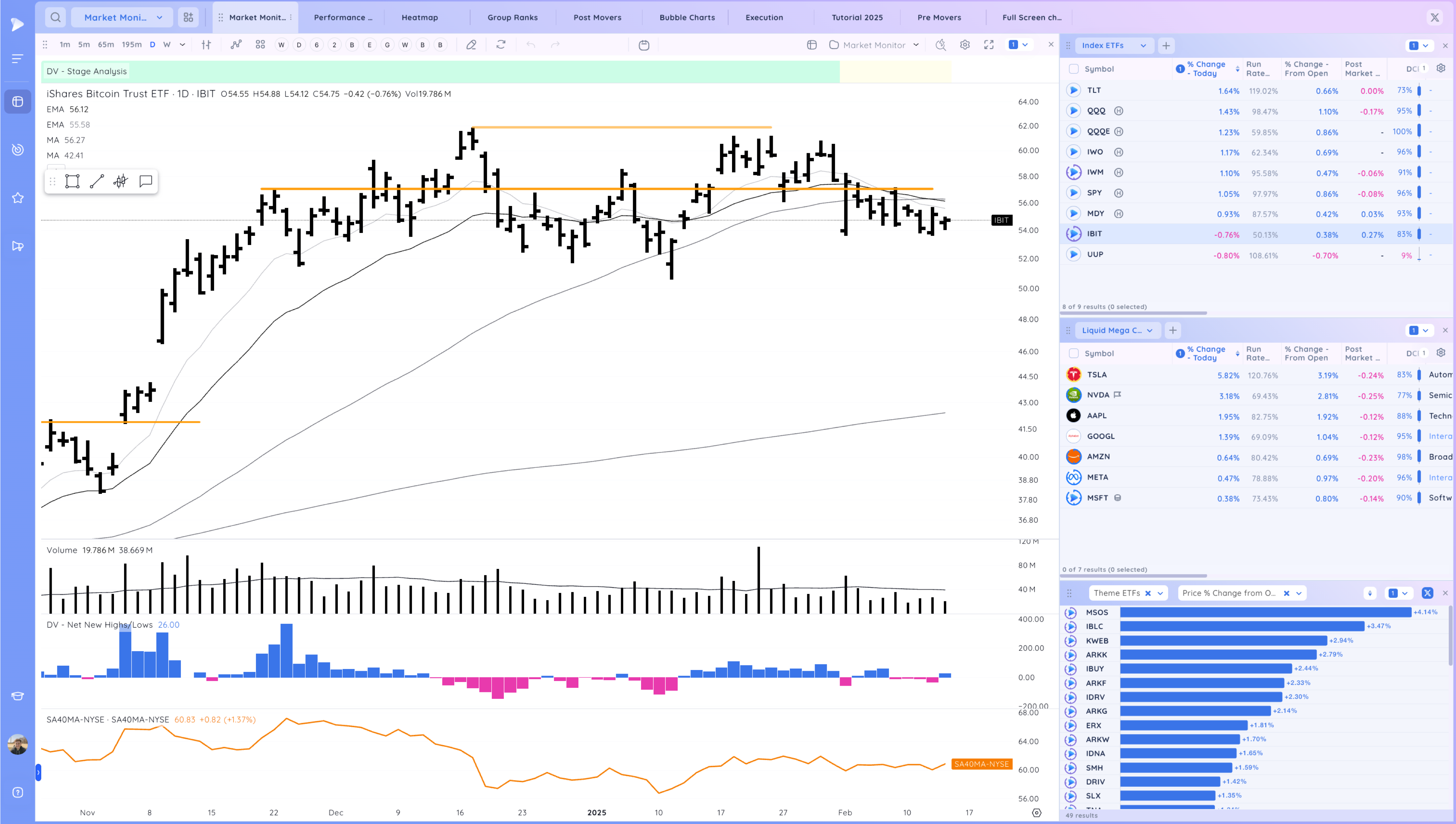Click the chart refresh icon

[501, 45]
